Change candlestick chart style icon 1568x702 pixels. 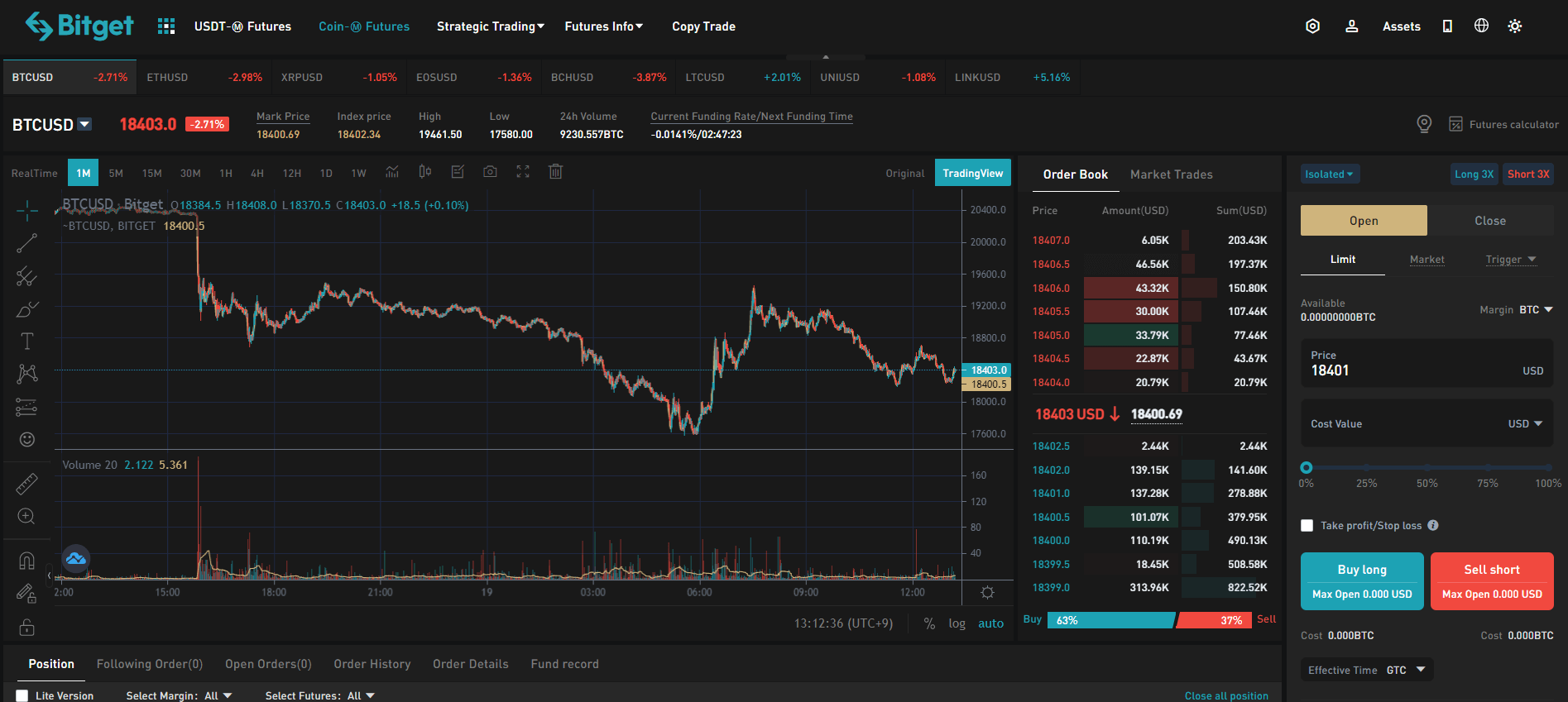[424, 172]
